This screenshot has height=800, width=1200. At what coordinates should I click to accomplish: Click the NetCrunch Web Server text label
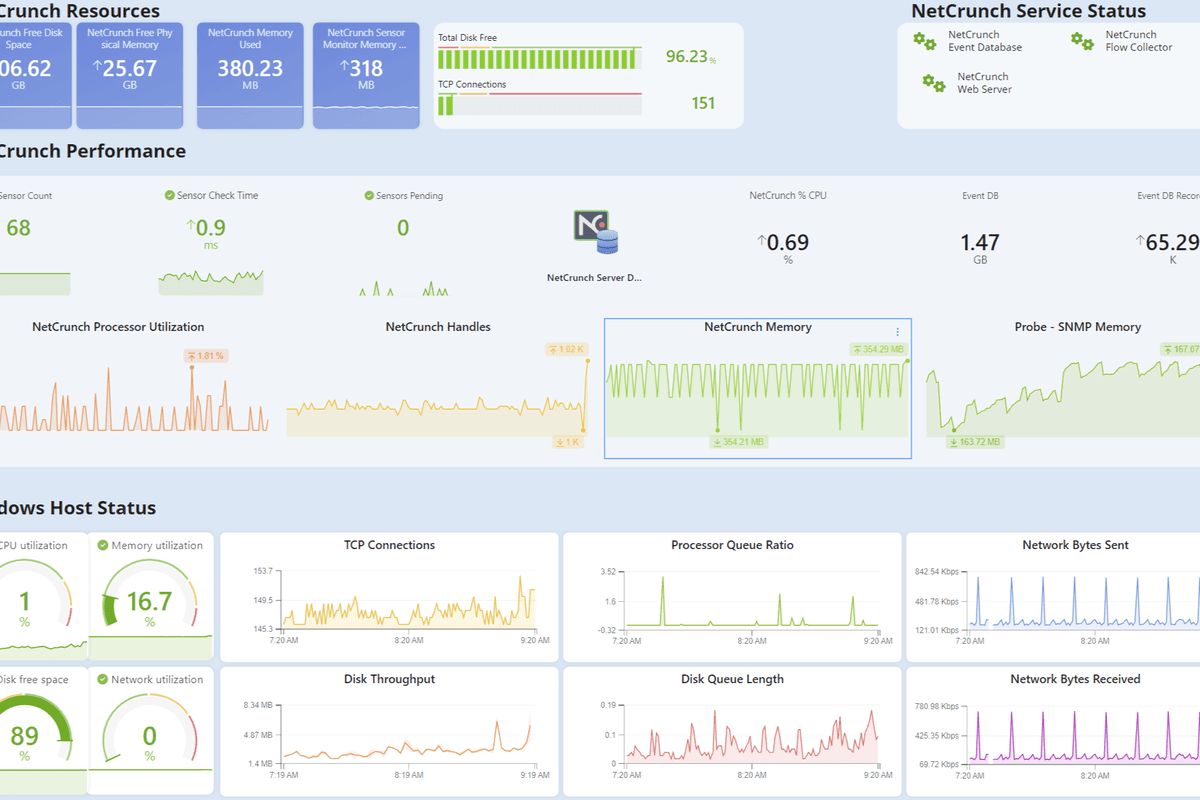(x=985, y=83)
